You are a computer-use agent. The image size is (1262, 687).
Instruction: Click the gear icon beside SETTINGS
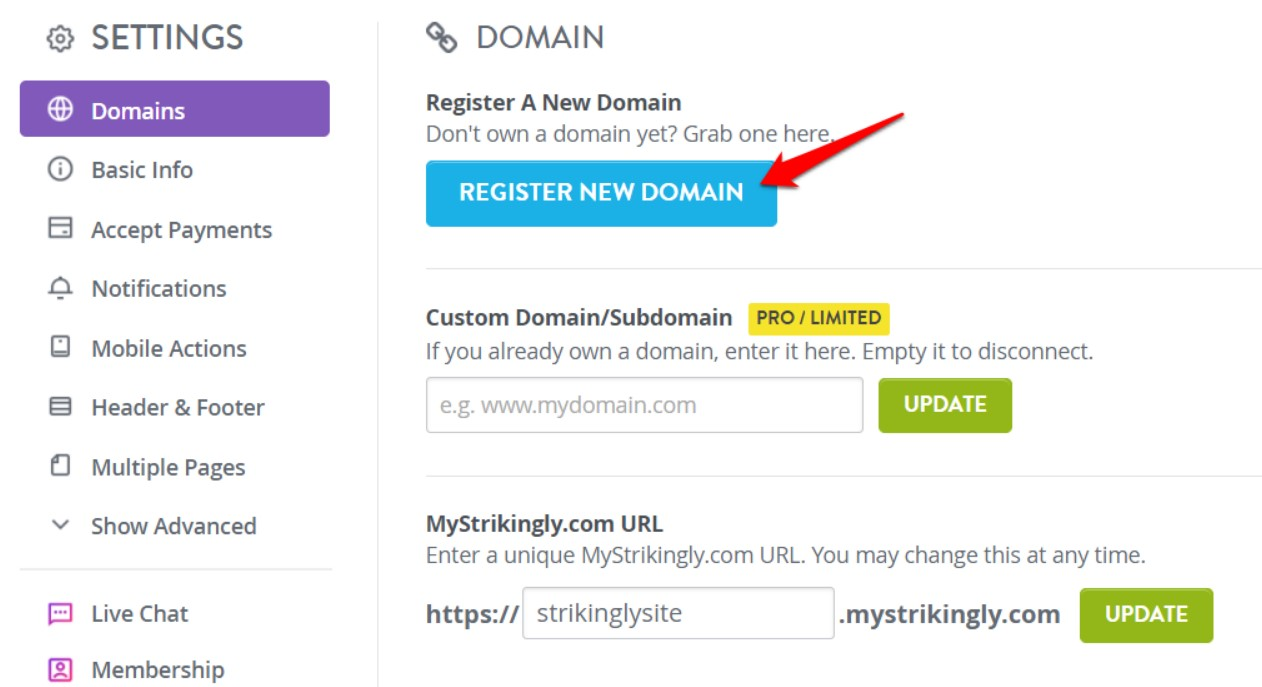pyautogui.click(x=60, y=36)
